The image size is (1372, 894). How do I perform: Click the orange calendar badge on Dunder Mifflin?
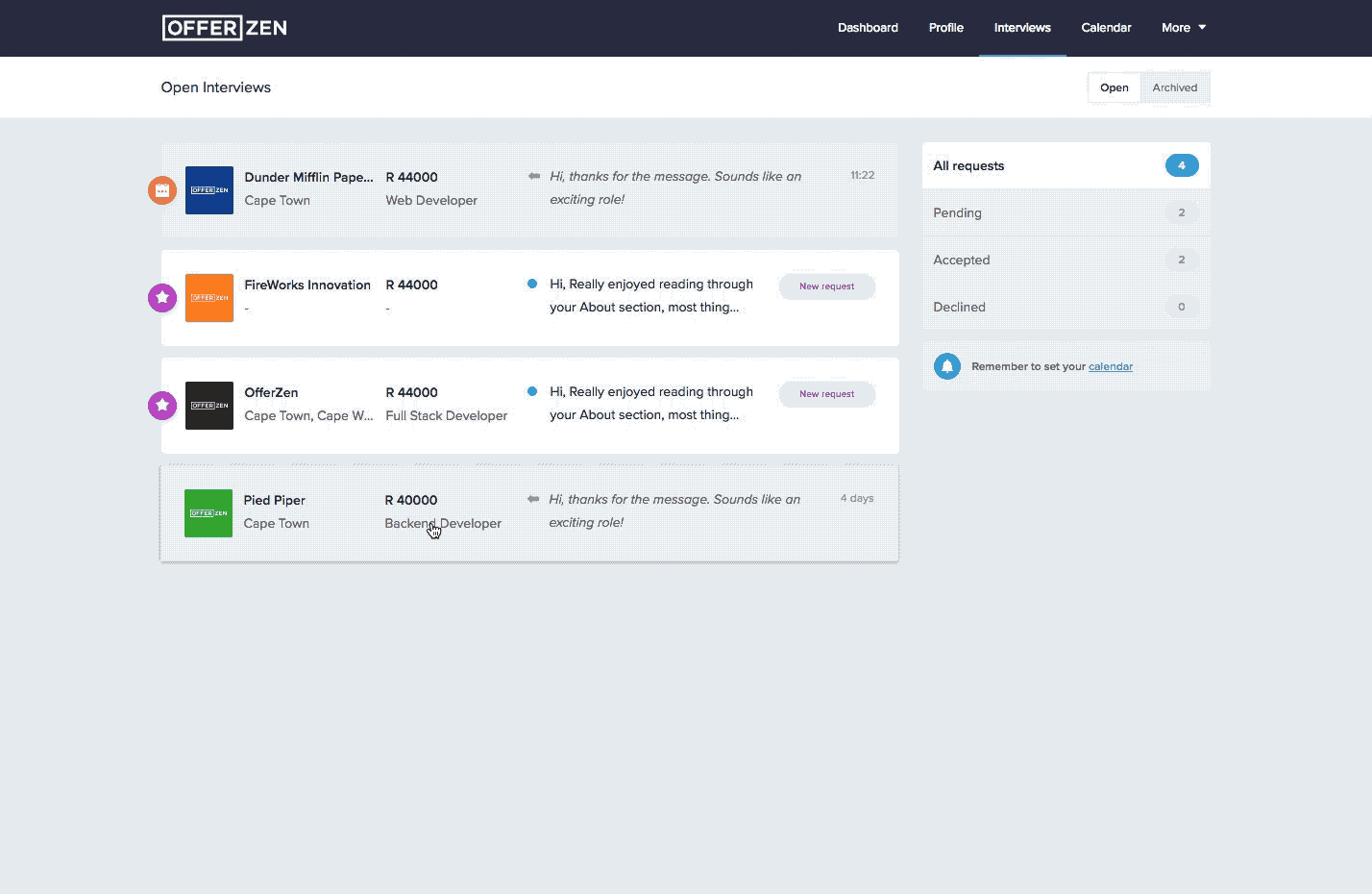tap(162, 190)
